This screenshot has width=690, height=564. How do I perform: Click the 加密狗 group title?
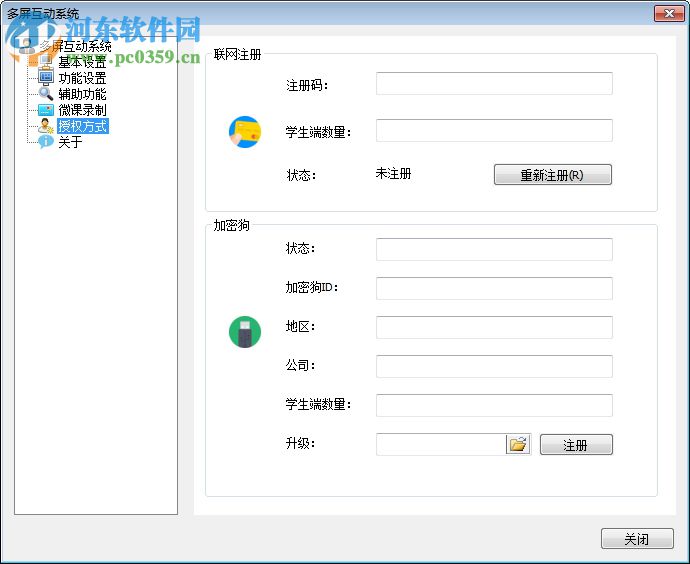[231, 225]
